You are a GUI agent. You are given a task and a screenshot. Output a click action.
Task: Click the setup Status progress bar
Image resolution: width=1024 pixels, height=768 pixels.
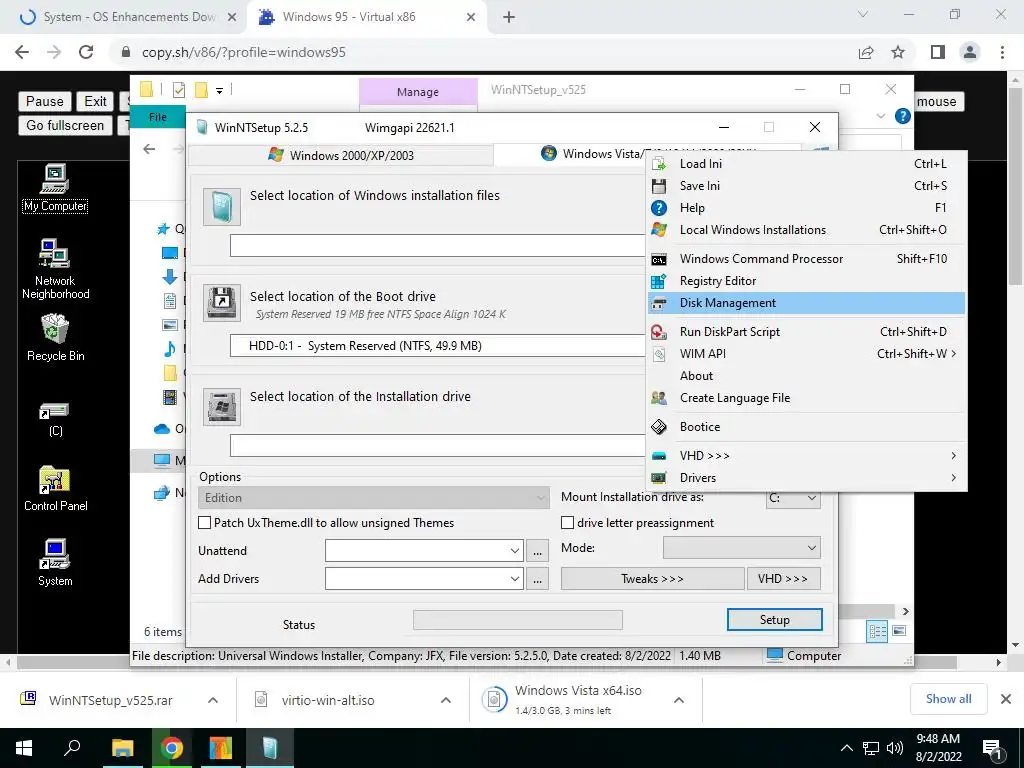click(518, 620)
